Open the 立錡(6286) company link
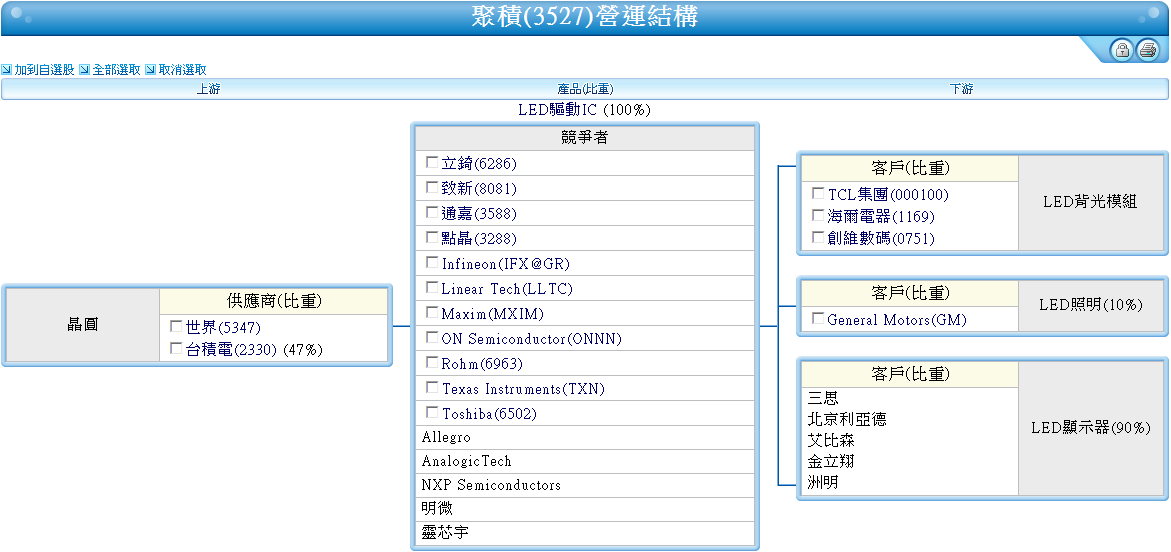 coord(479,164)
